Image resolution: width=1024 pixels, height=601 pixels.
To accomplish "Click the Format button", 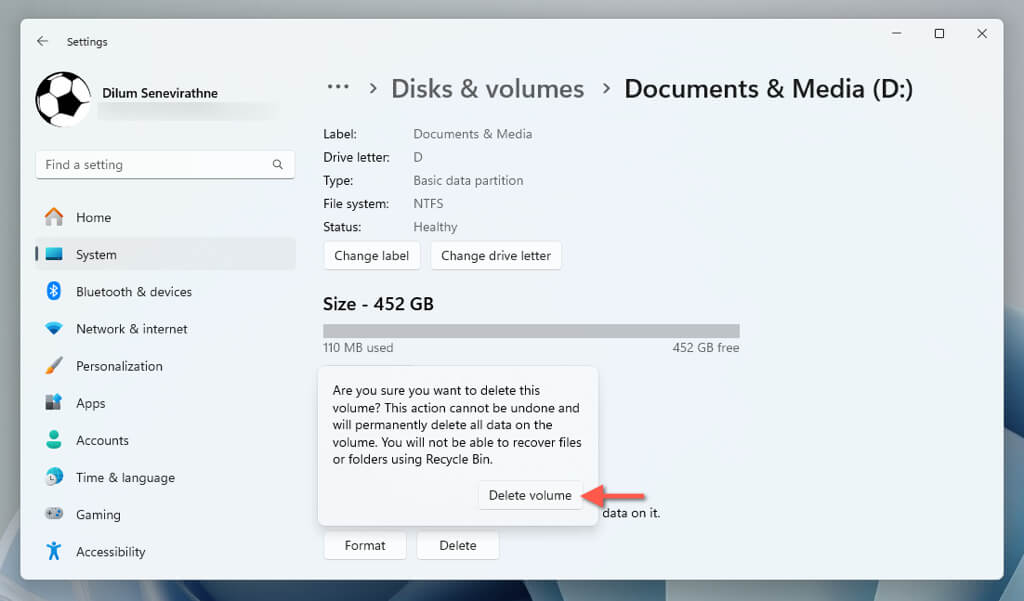I will 365,546.
